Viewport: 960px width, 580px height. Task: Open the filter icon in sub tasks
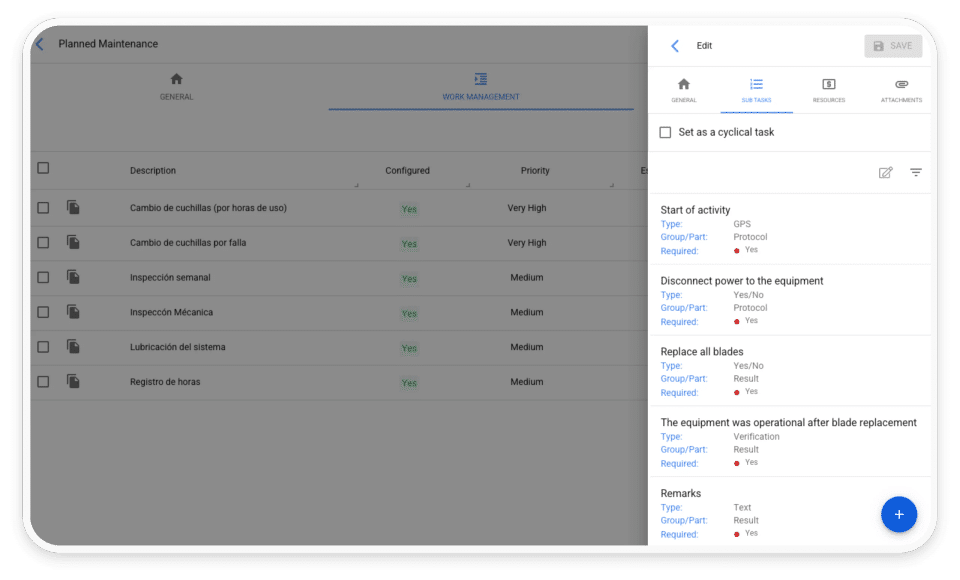916,173
